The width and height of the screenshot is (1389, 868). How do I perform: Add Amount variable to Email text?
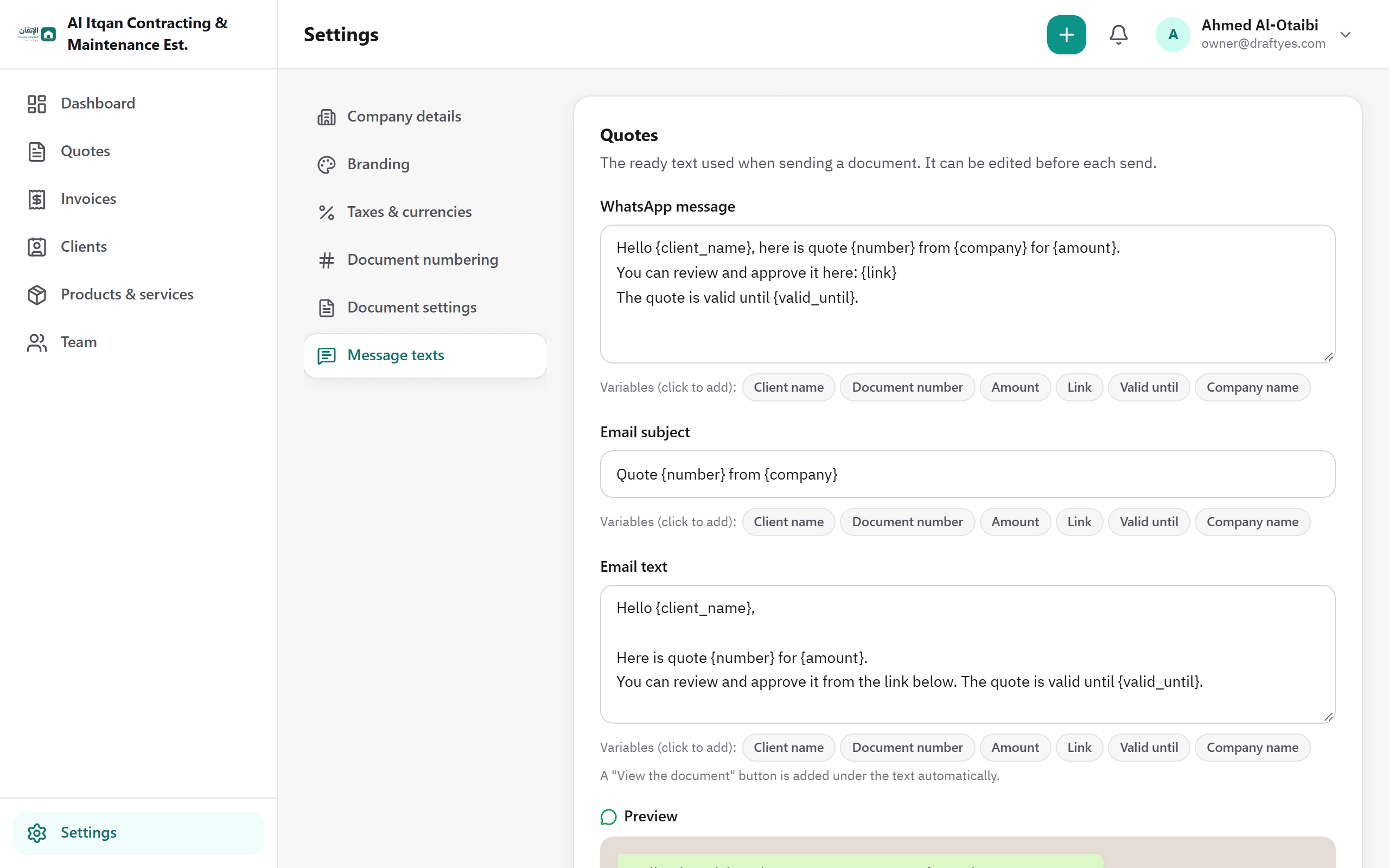tap(1015, 748)
